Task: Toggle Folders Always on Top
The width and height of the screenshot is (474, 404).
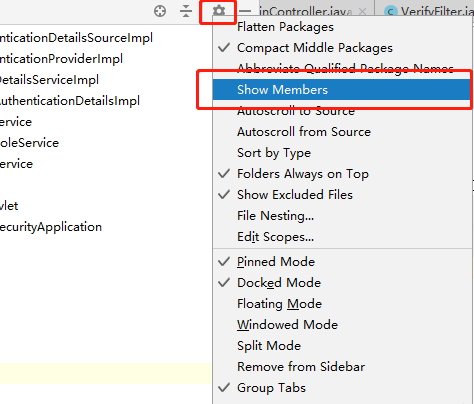Action: (x=303, y=174)
